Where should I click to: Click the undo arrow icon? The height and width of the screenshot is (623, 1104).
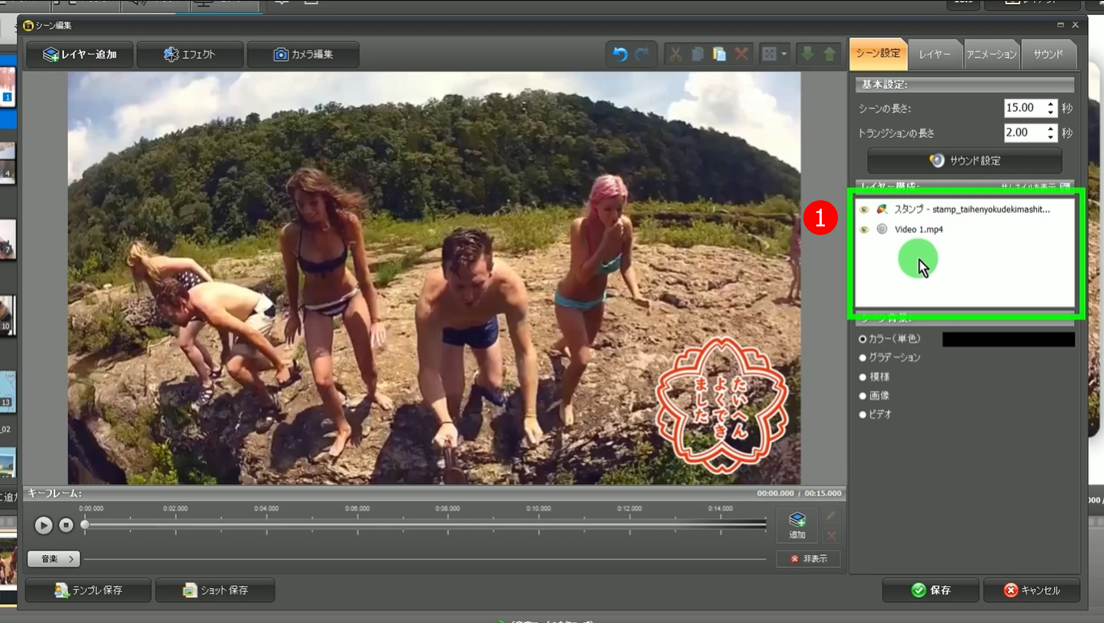620,54
